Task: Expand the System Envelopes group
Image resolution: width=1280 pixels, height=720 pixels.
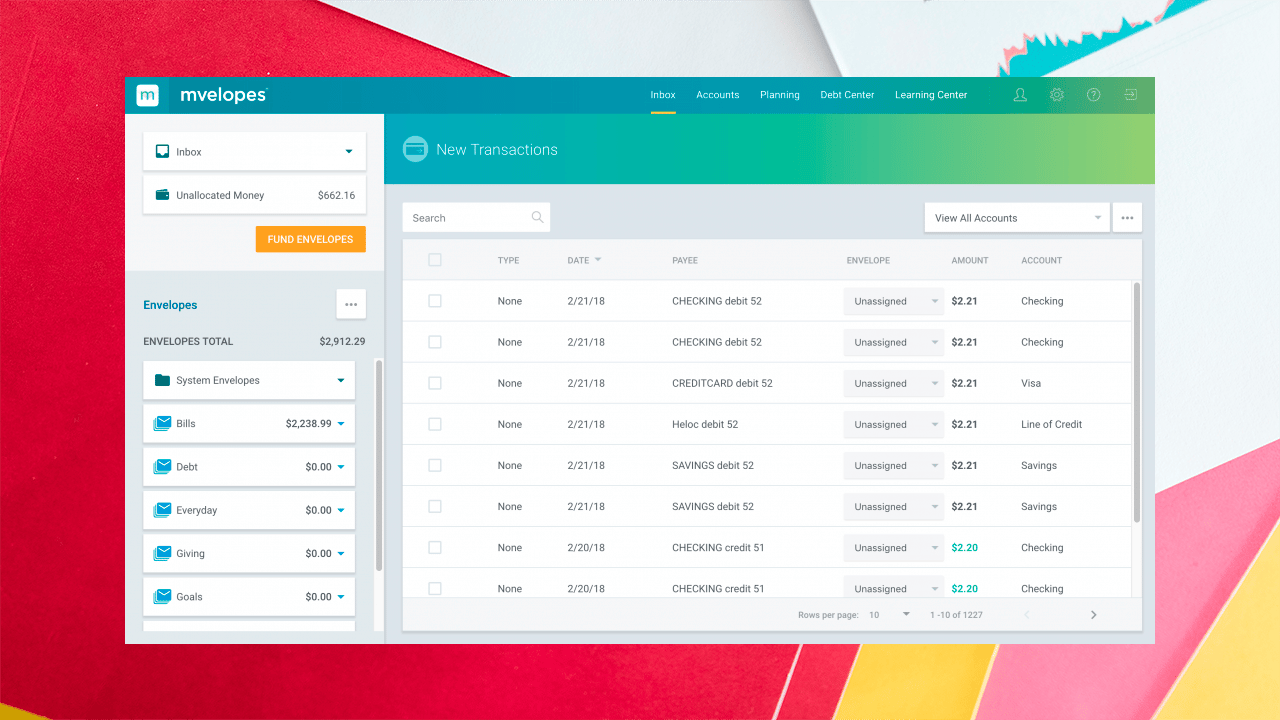Action: [x=341, y=380]
